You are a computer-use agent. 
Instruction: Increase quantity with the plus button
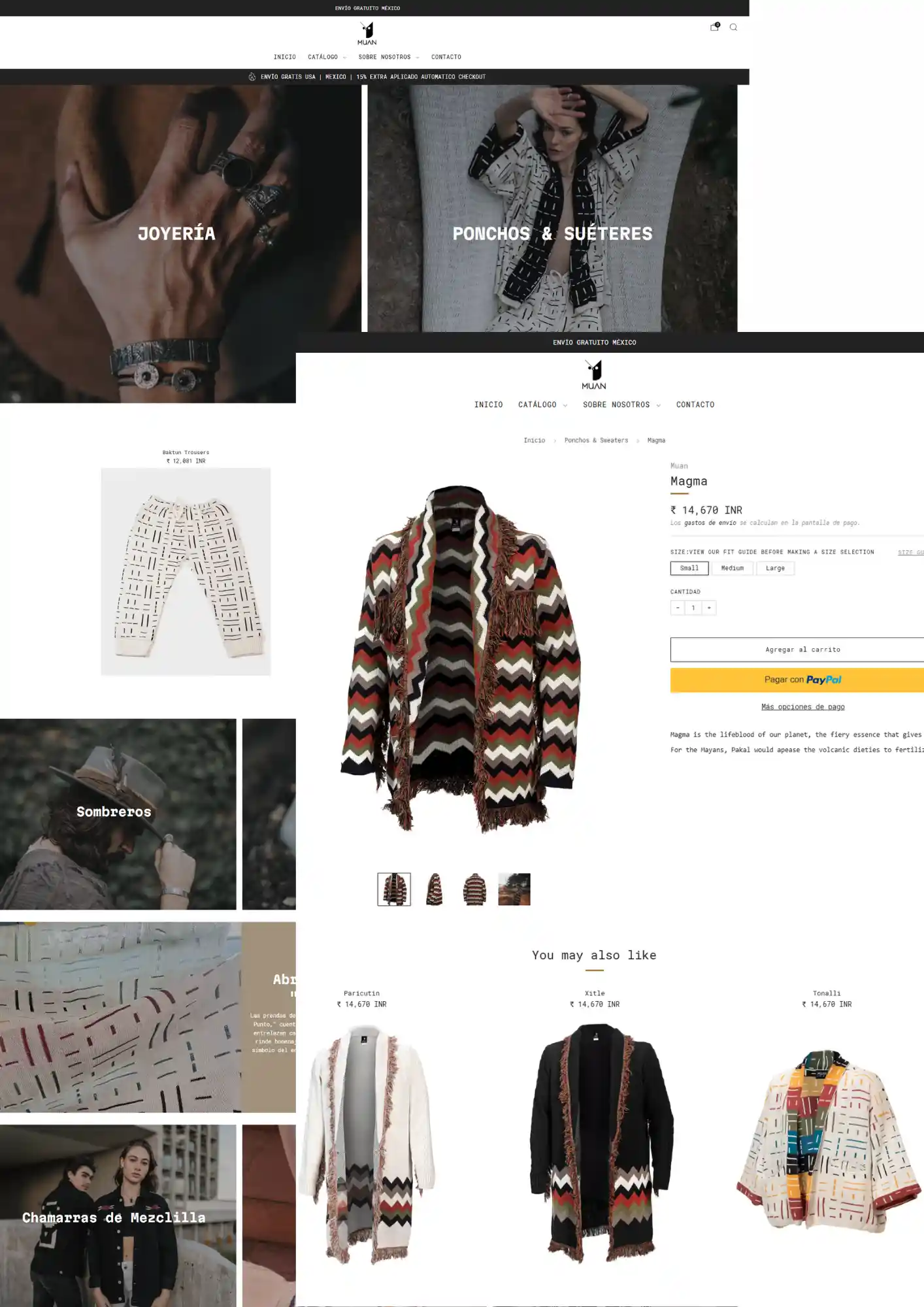[x=709, y=608]
